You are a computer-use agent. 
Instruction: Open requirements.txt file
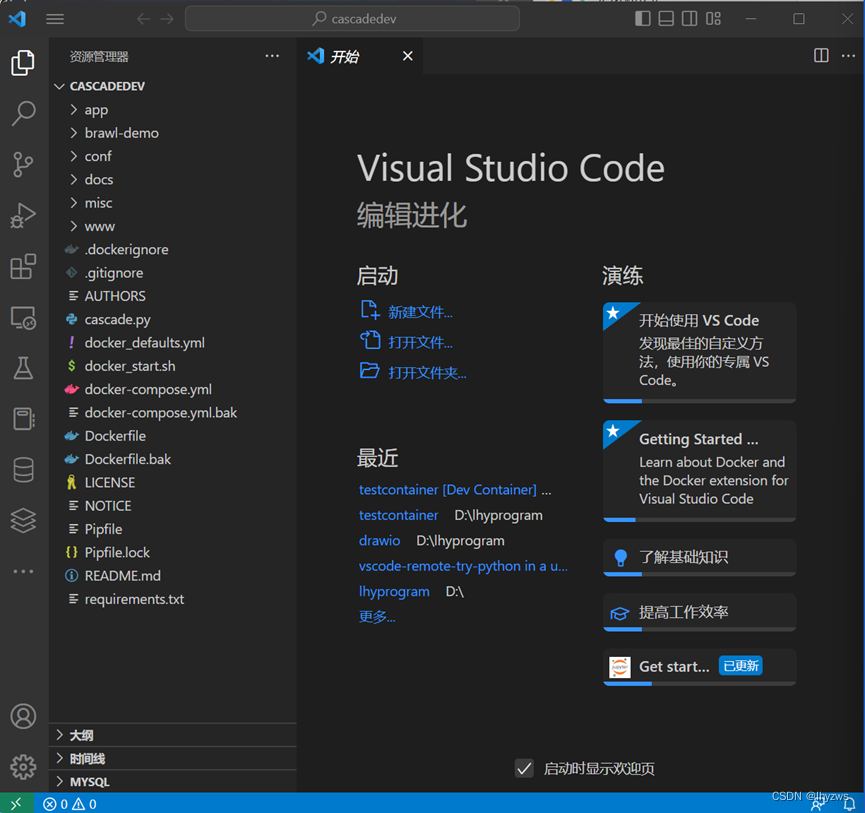coord(173,599)
